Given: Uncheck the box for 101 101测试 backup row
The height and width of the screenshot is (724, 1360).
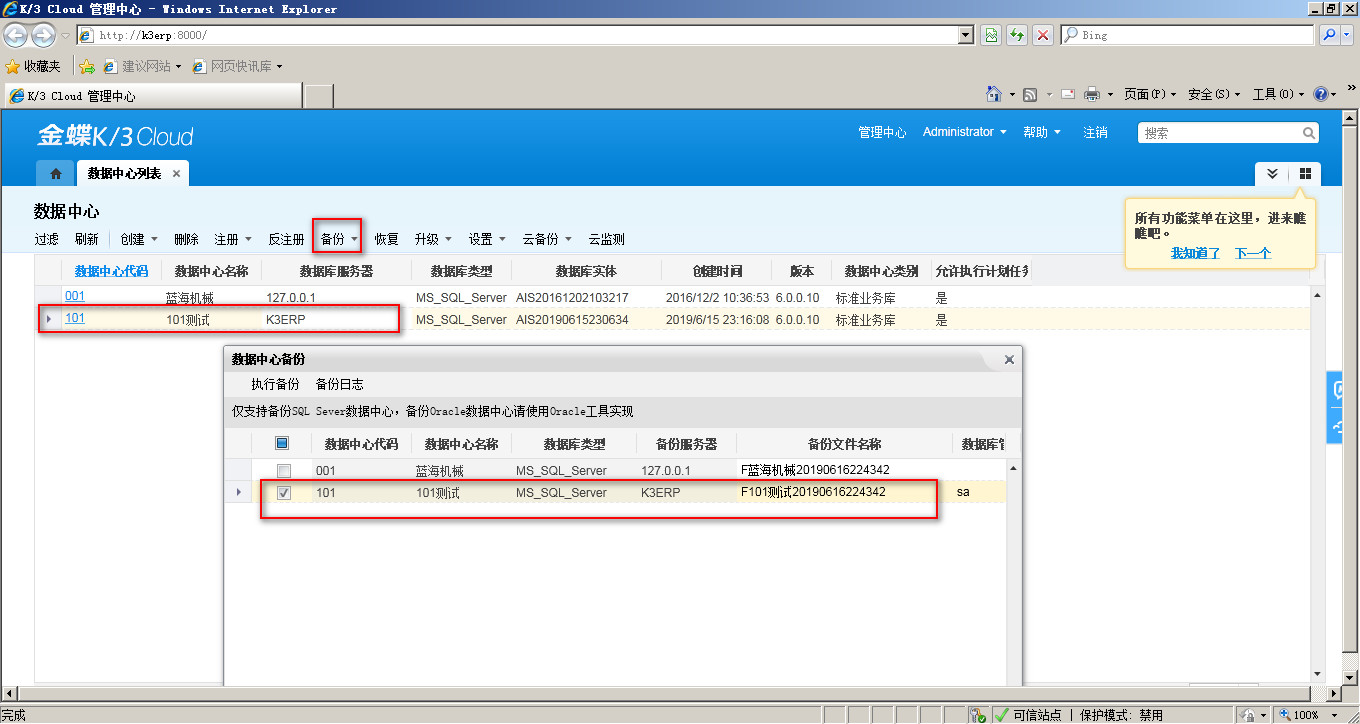Looking at the screenshot, I should coord(284,493).
